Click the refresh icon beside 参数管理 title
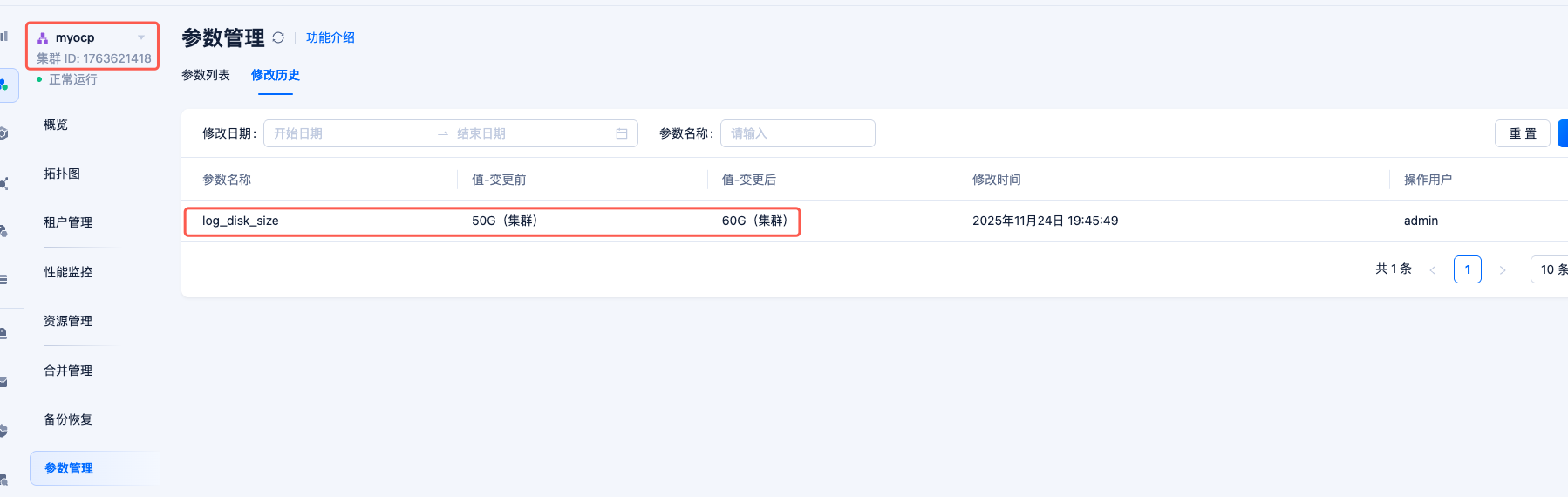Image resolution: width=1568 pixels, height=497 pixels. click(x=278, y=37)
